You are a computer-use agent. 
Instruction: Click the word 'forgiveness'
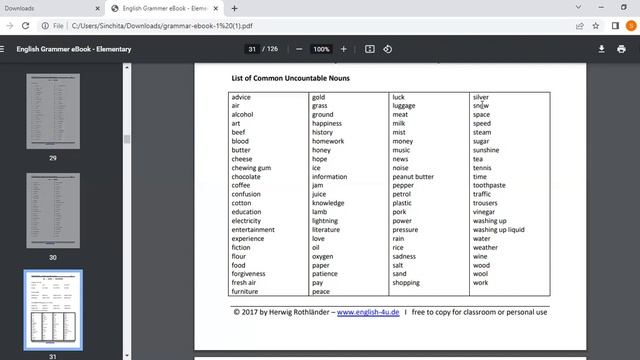[x=248, y=274]
